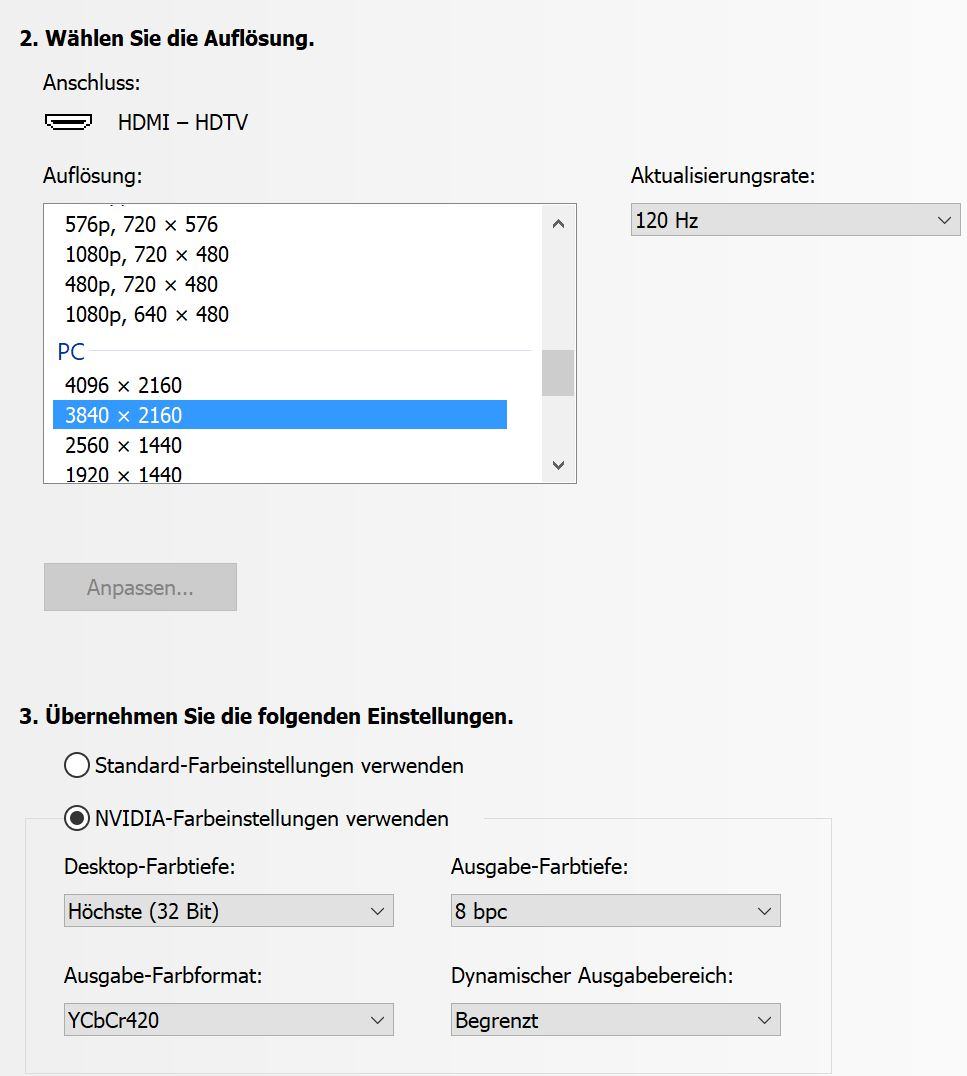The width and height of the screenshot is (967, 1076).
Task: Select Standard-Farbeinstellungen verwenden radio button
Action: click(77, 765)
